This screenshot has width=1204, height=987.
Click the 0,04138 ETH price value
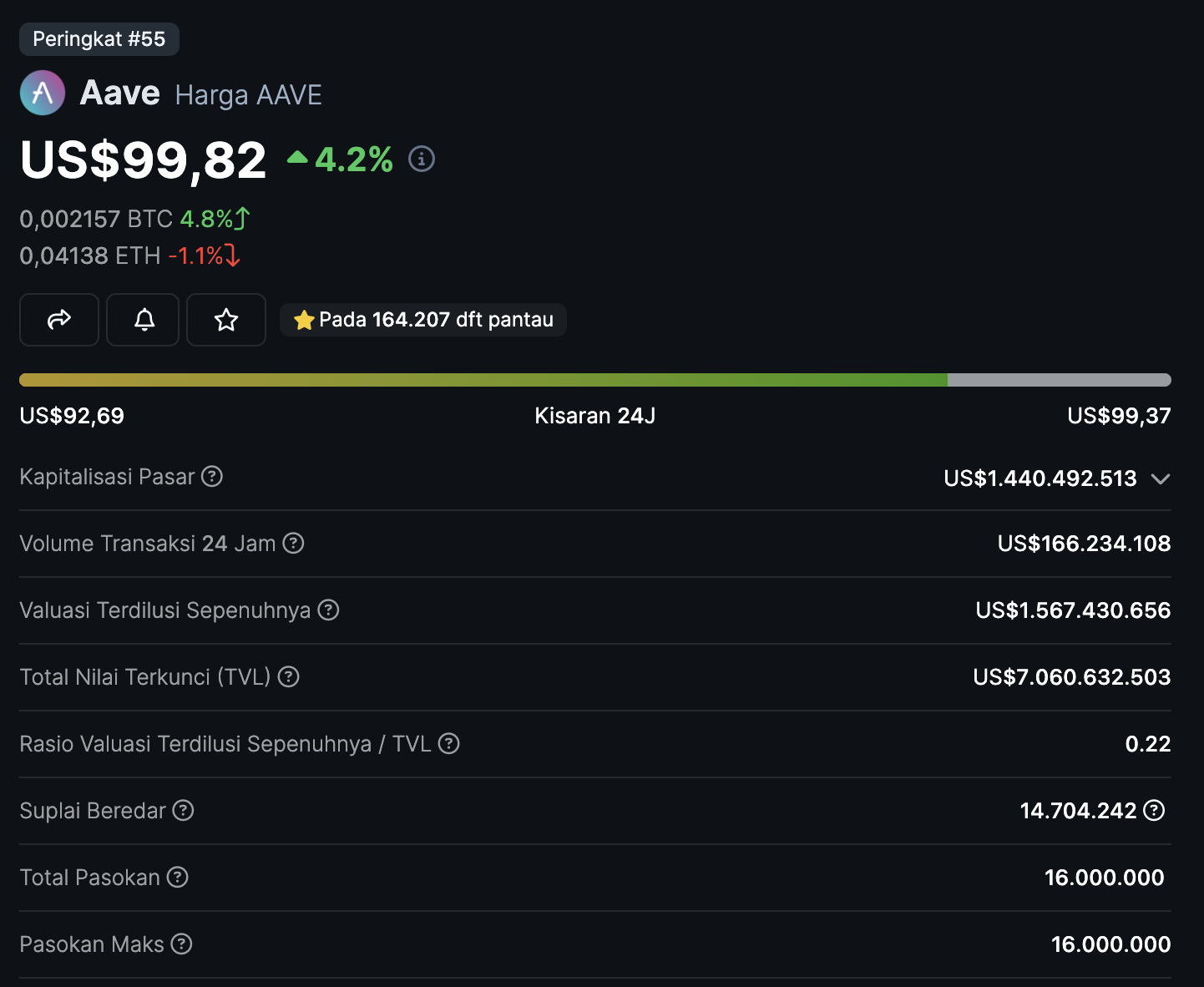90,256
